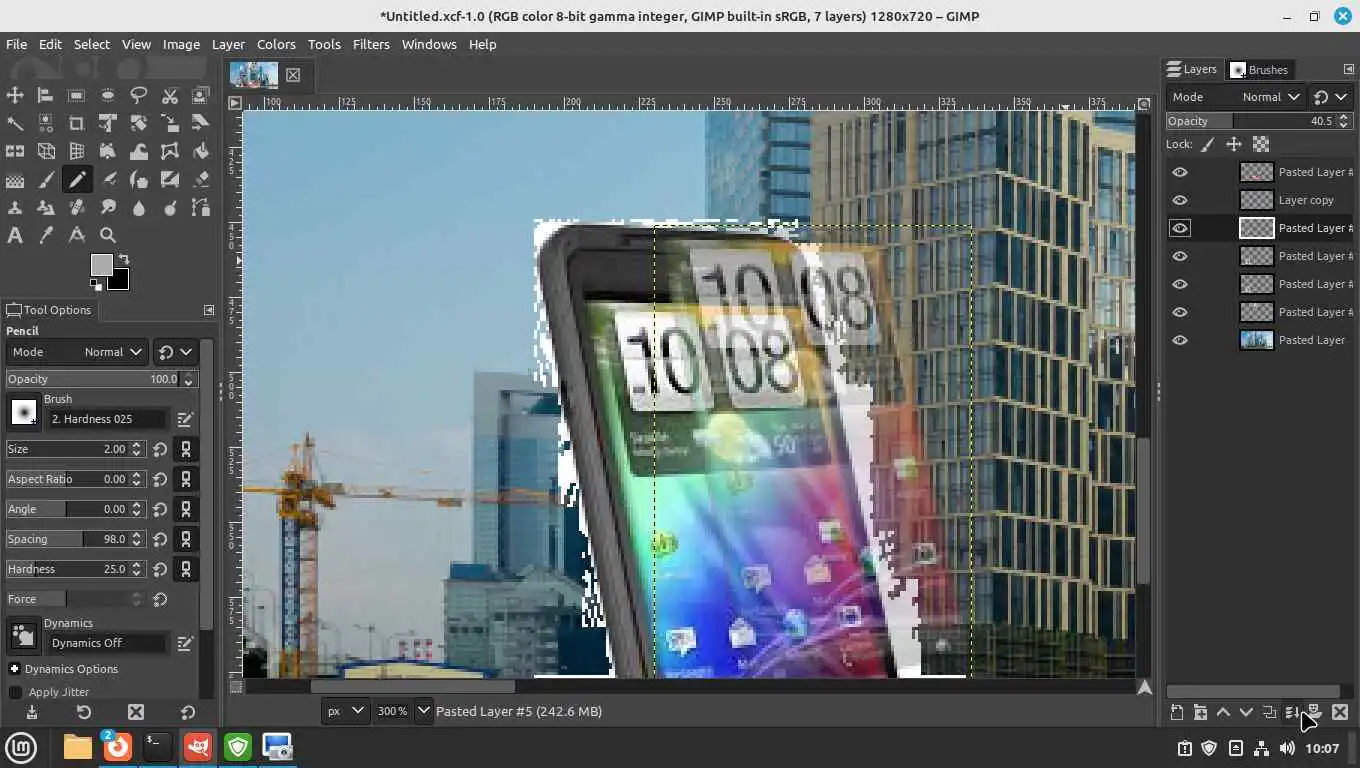Screen dimensions: 1360x768
Task: Select the Blur/Sharpen droplet tool
Action: (x=138, y=208)
